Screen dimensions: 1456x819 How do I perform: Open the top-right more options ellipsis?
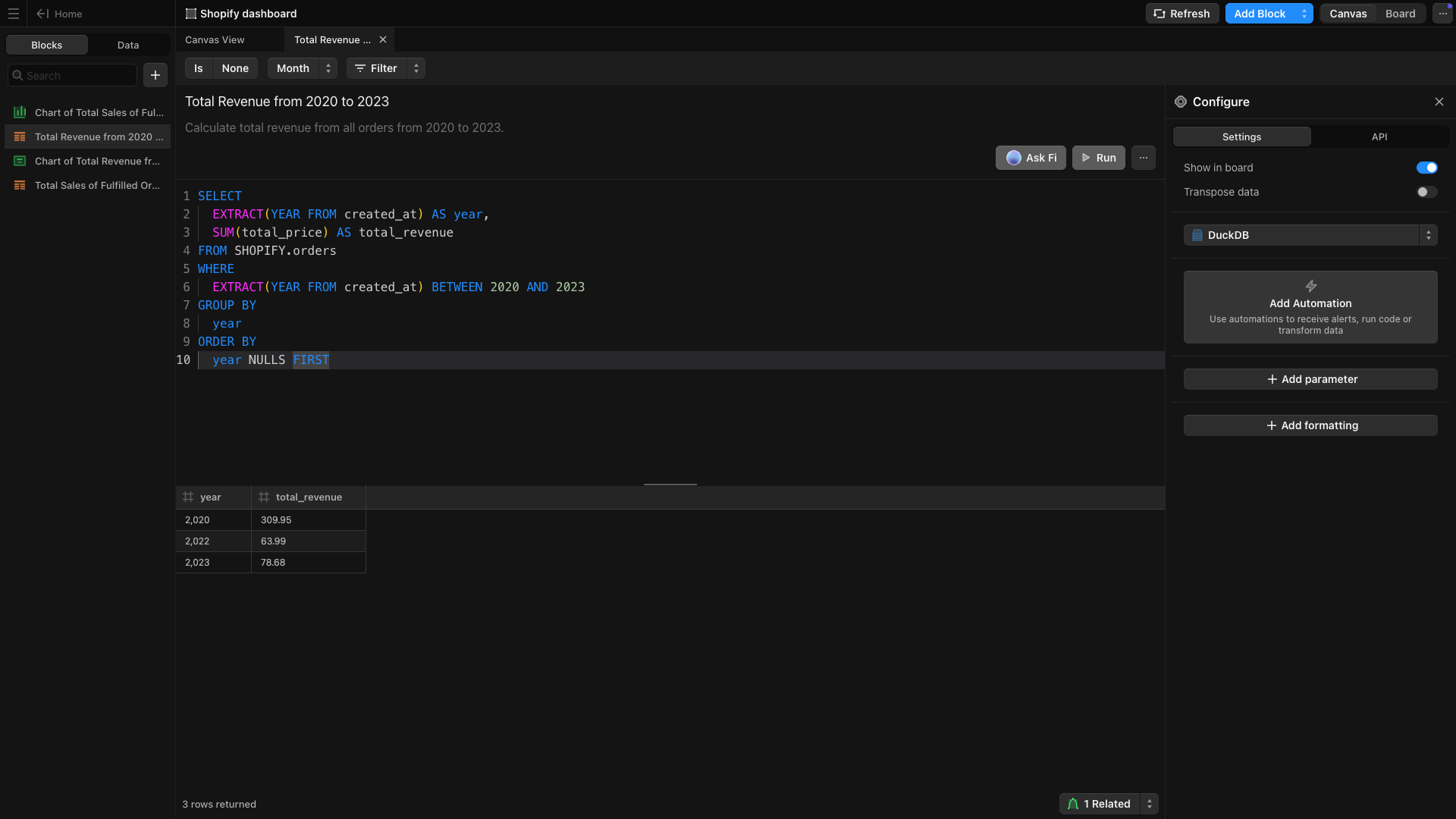point(1442,14)
